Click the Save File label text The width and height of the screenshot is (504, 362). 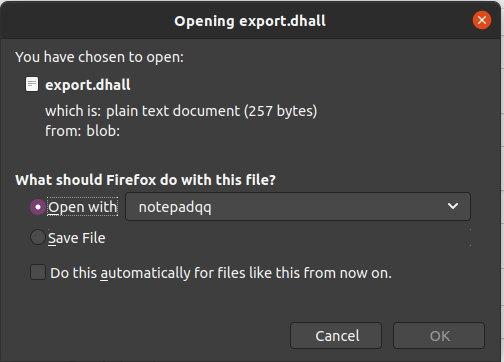coord(77,238)
